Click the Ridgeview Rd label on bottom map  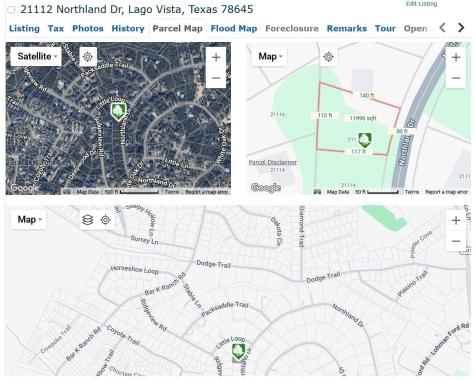click(x=153, y=315)
